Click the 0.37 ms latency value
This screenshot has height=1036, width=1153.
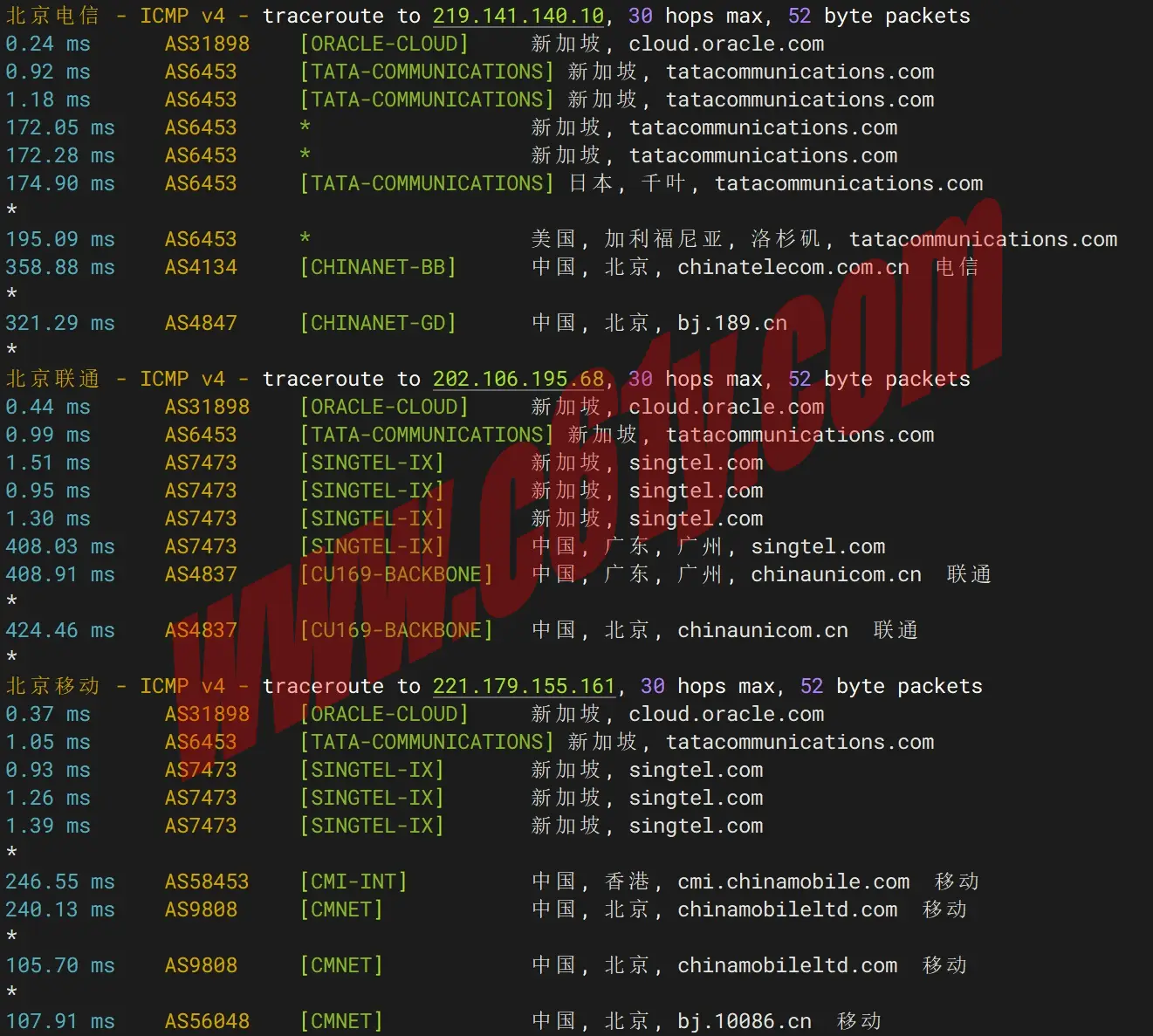(x=48, y=714)
